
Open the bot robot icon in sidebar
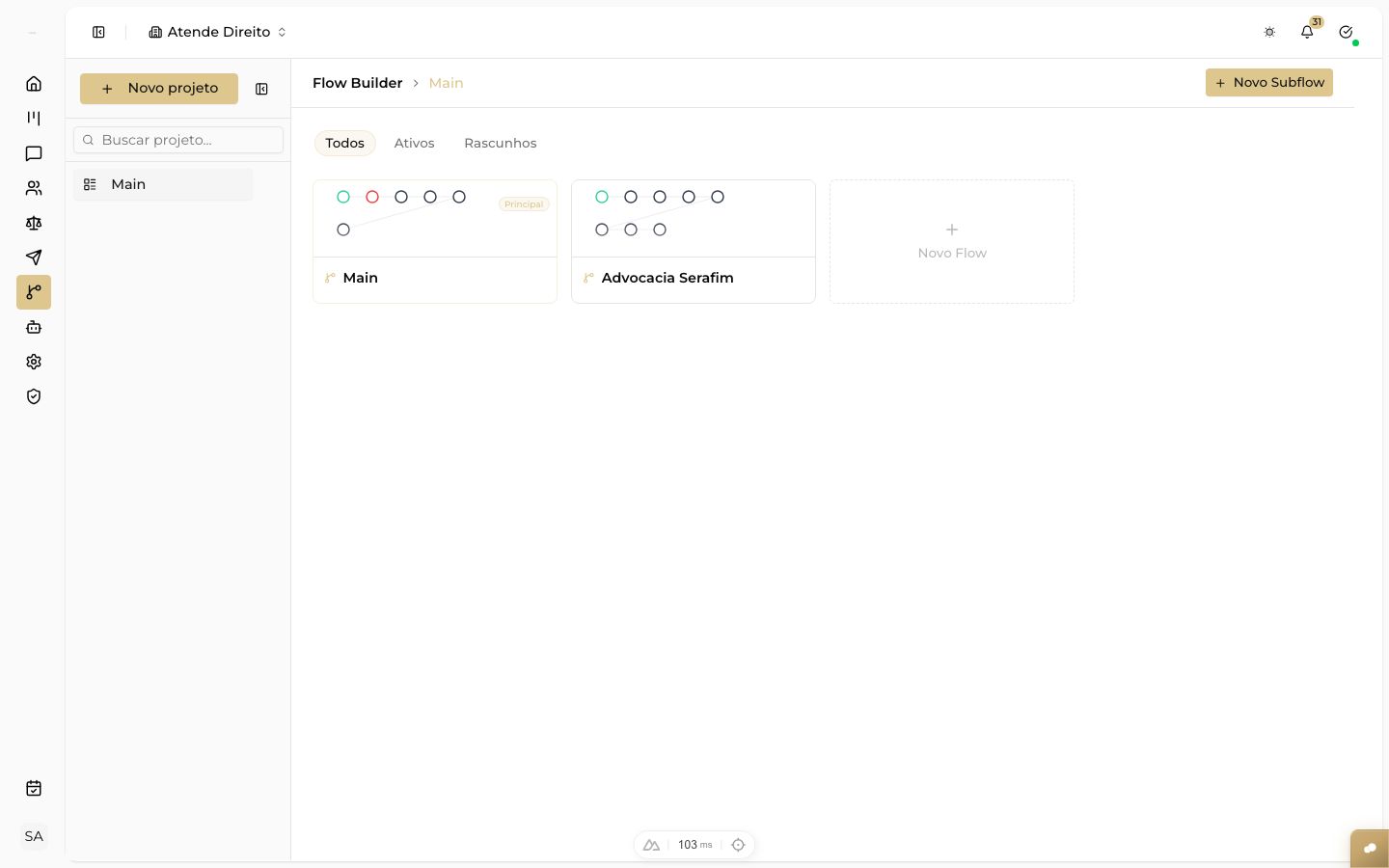34,327
